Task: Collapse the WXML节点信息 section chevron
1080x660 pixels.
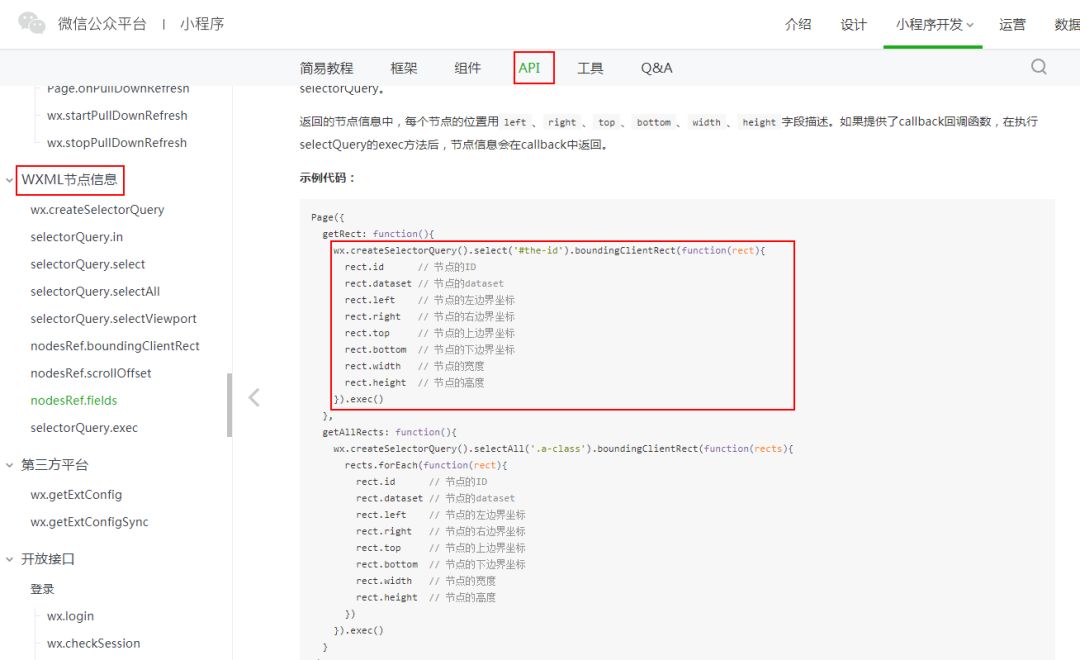Action: (x=10, y=180)
